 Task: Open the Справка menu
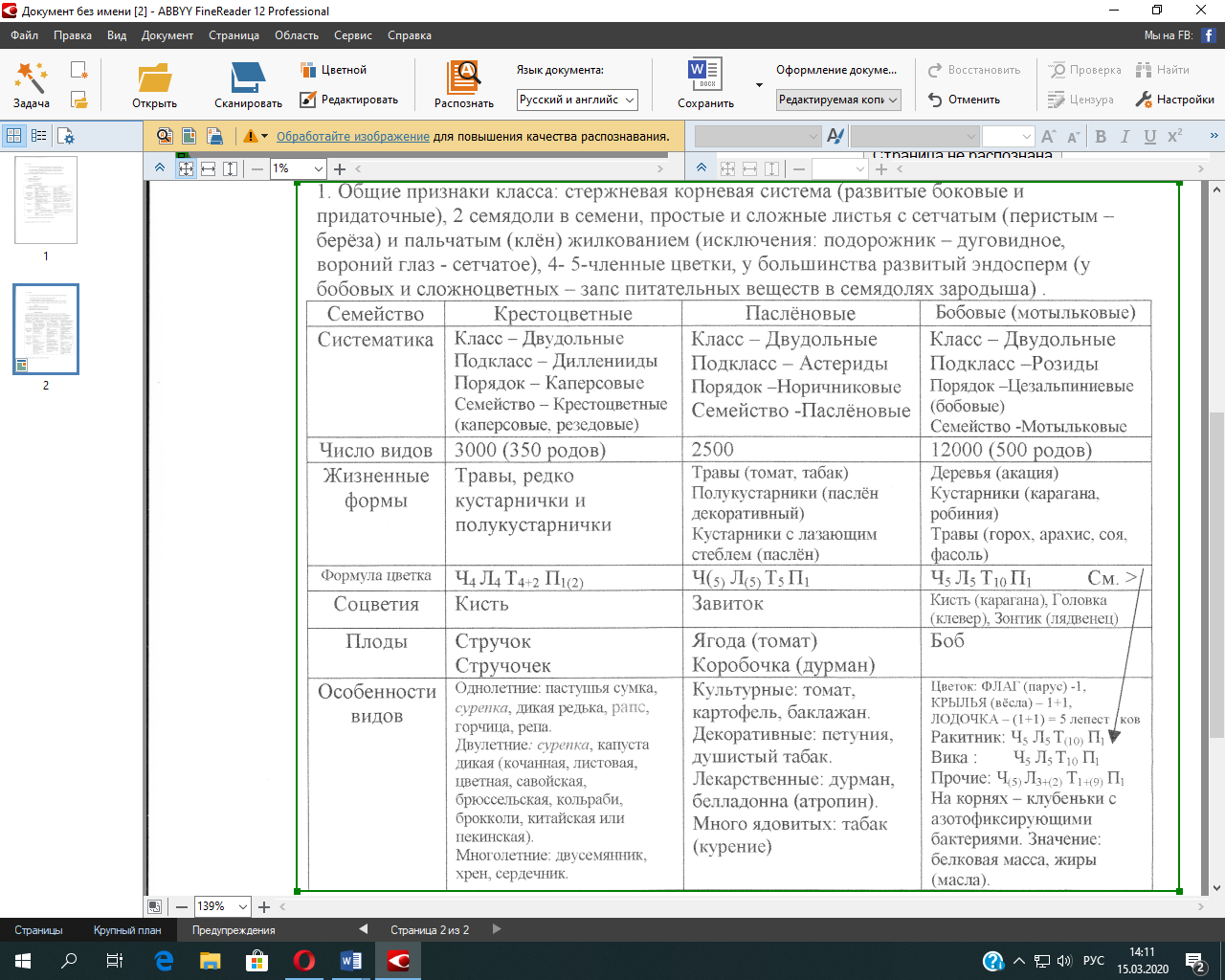[x=410, y=35]
